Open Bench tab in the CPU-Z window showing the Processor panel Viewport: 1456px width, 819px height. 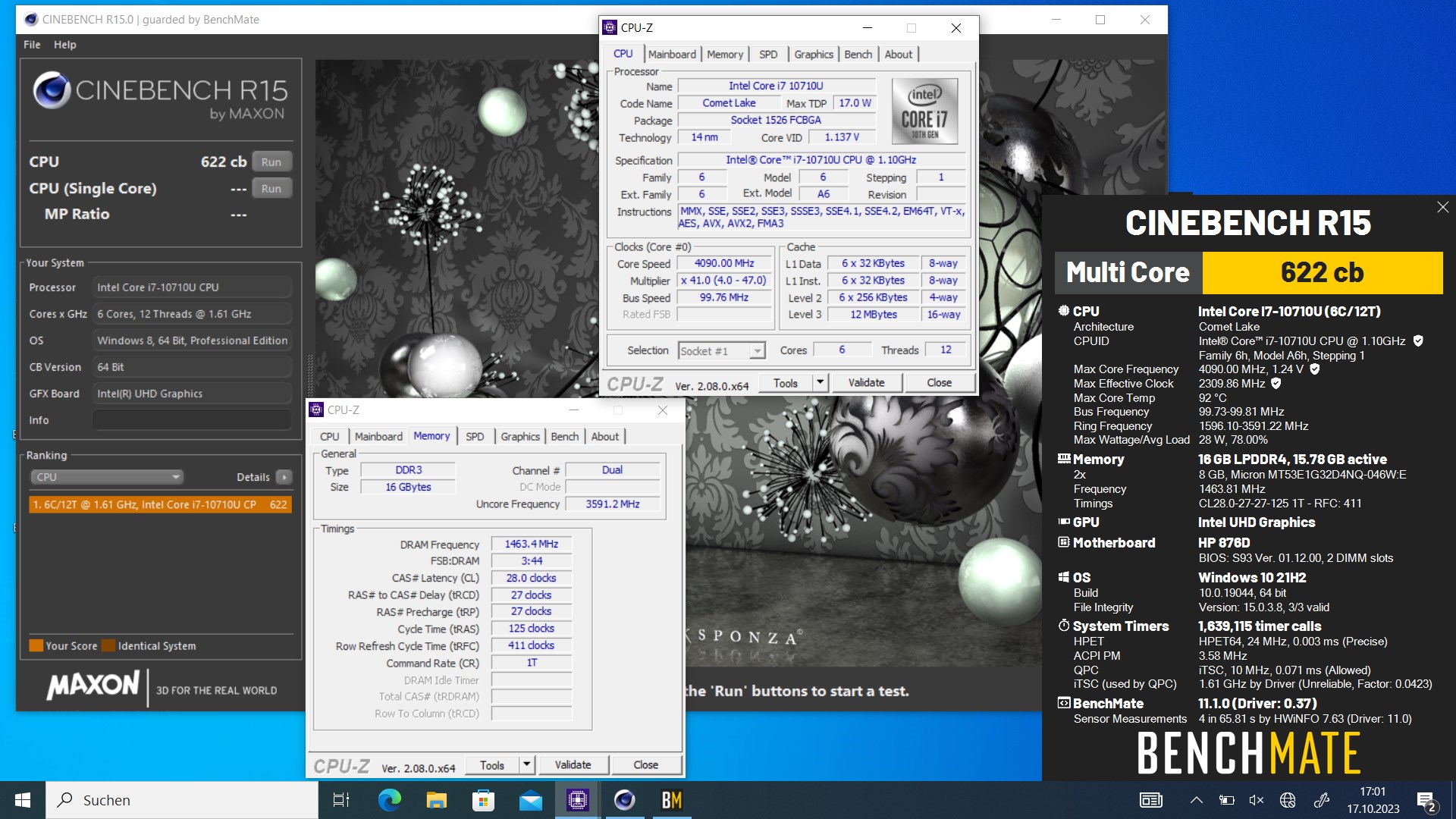[x=858, y=55]
